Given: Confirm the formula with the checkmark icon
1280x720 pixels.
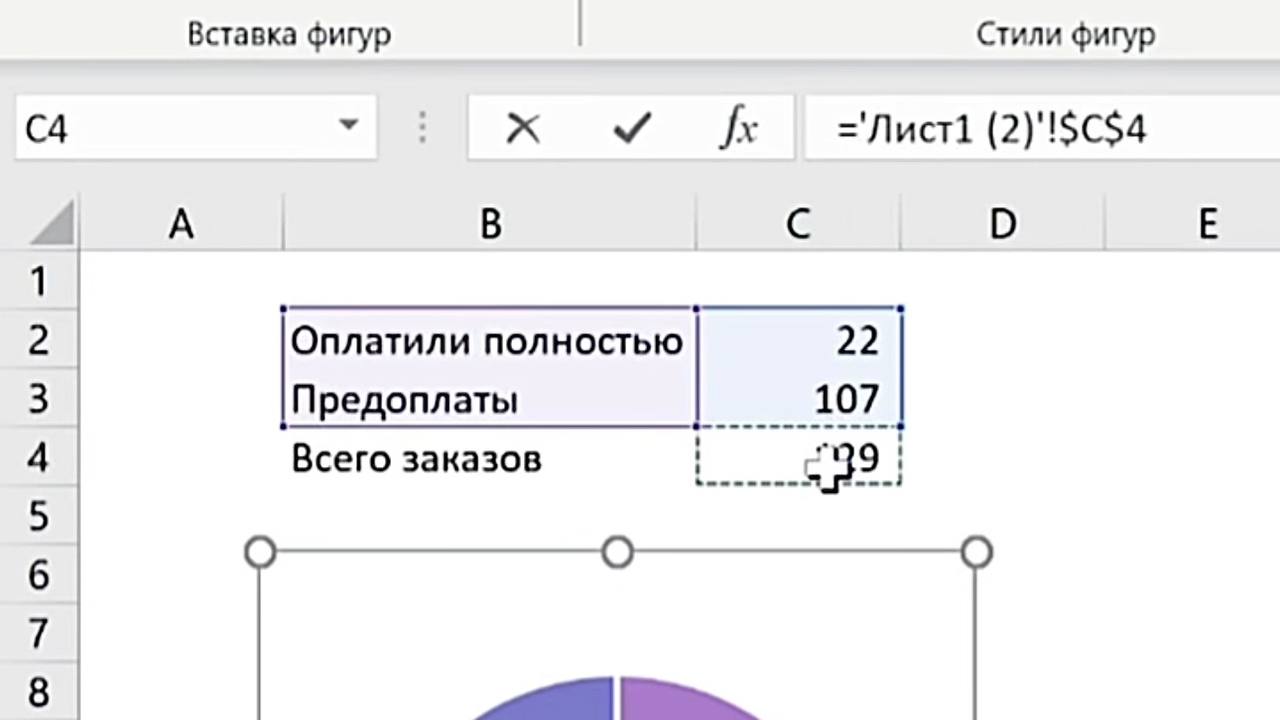Looking at the screenshot, I should pyautogui.click(x=632, y=128).
